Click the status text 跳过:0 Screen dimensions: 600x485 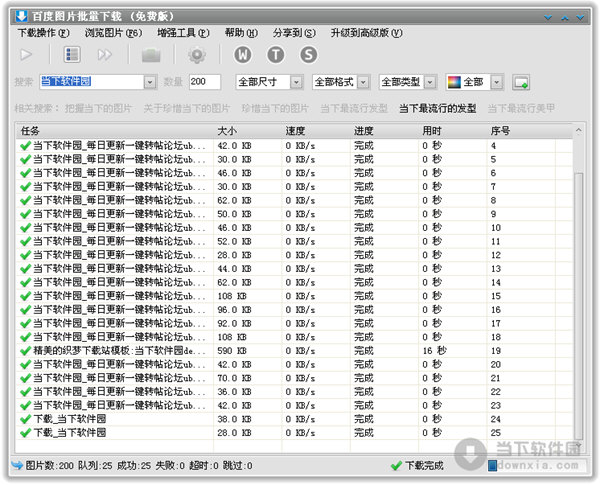tap(238, 466)
